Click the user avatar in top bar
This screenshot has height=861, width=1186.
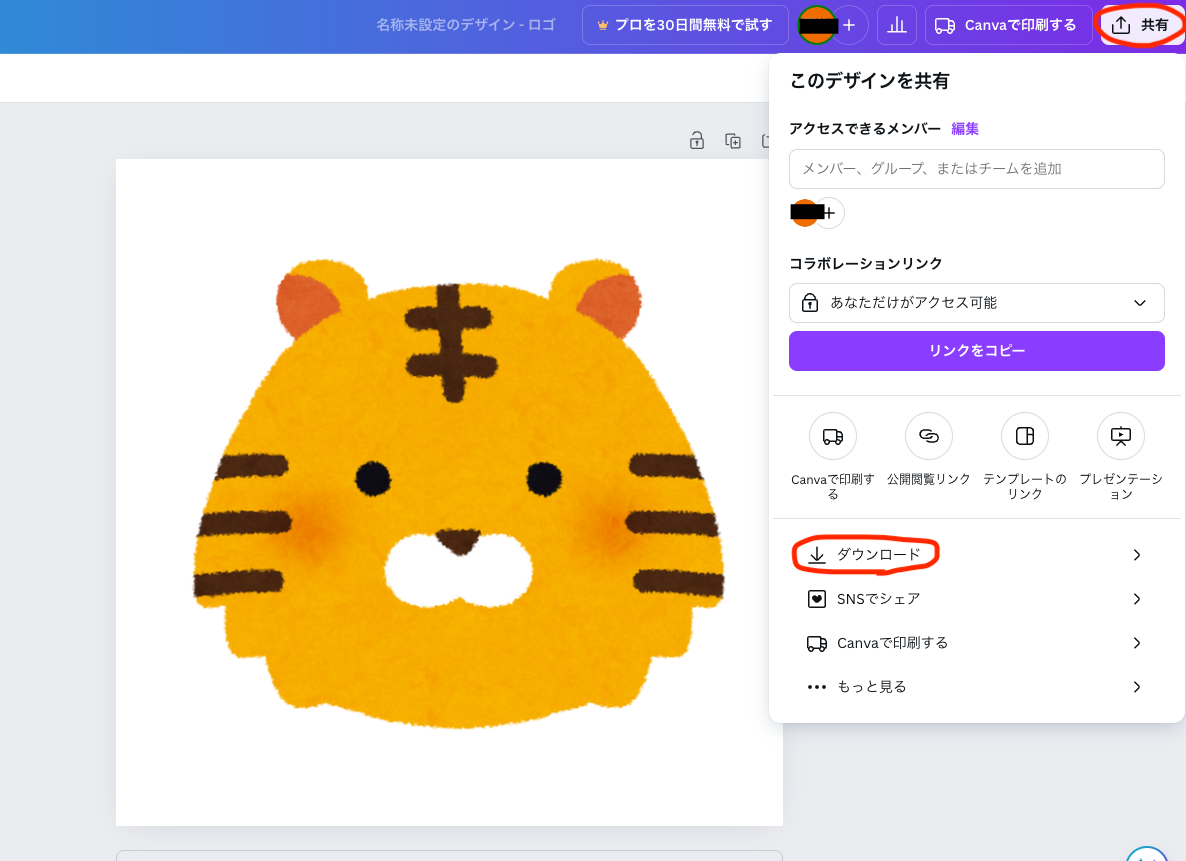pyautogui.click(x=817, y=25)
